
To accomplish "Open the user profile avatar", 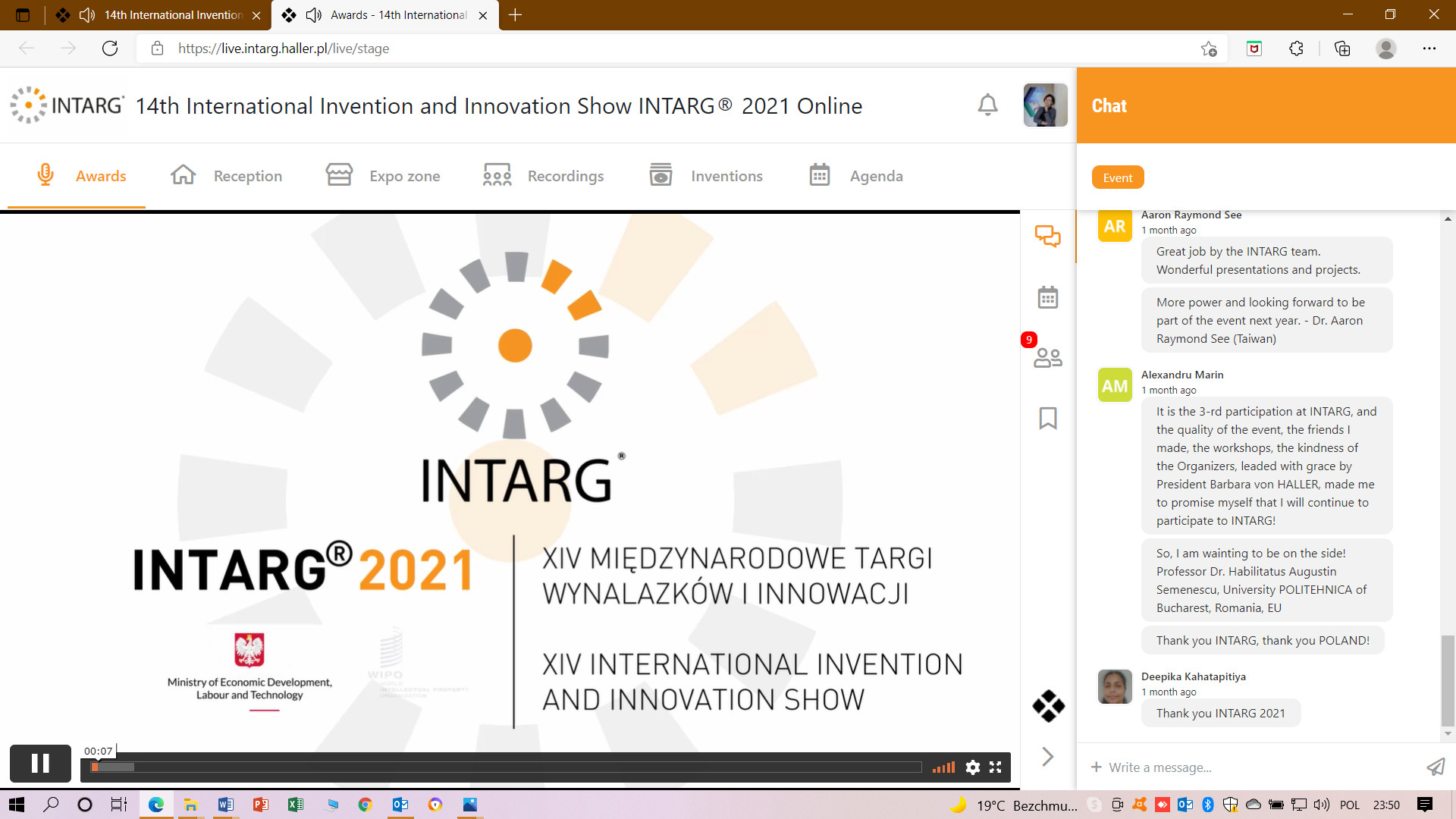I will [x=1045, y=105].
